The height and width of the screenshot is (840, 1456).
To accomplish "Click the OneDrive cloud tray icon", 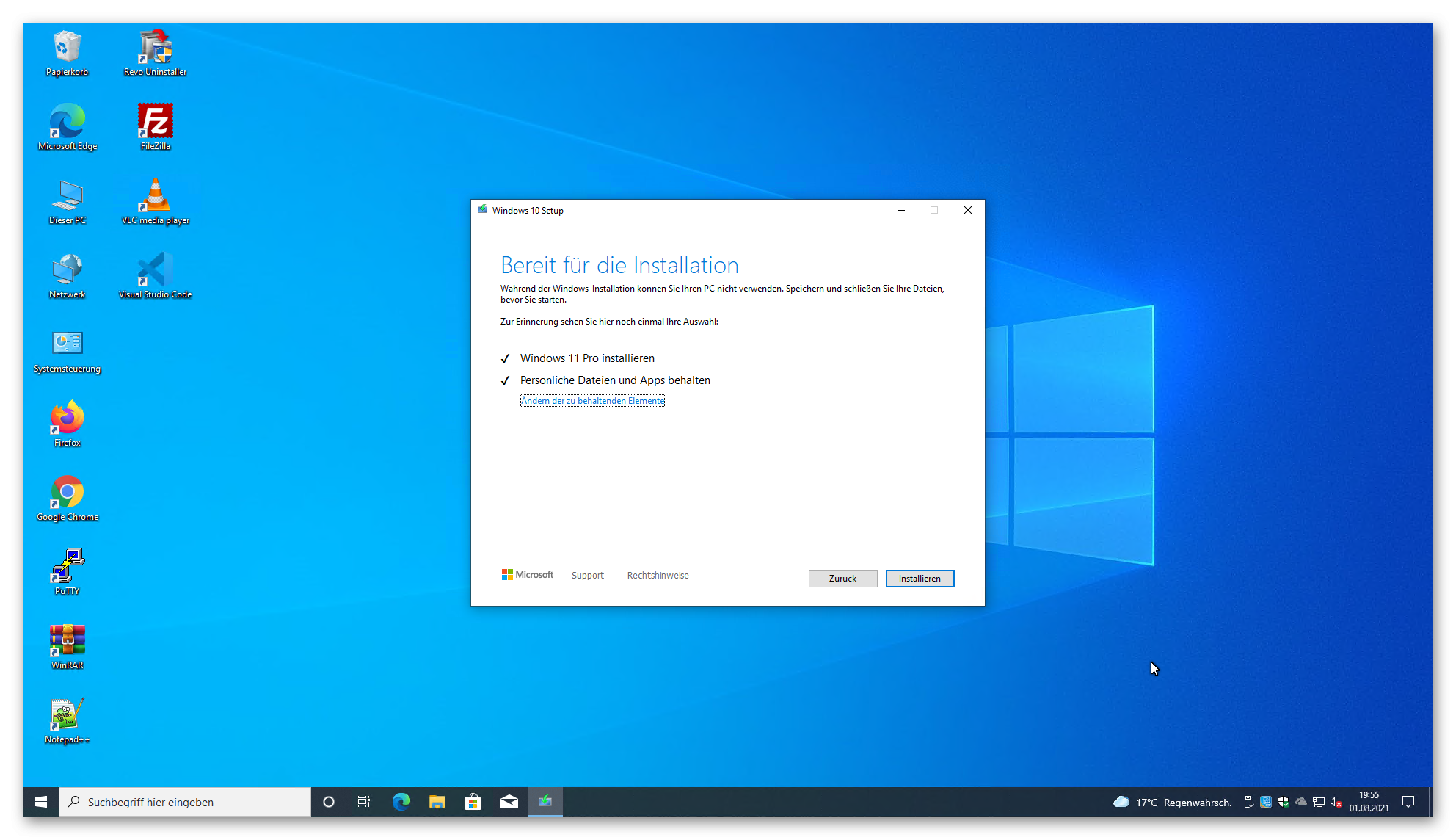I will click(1301, 802).
